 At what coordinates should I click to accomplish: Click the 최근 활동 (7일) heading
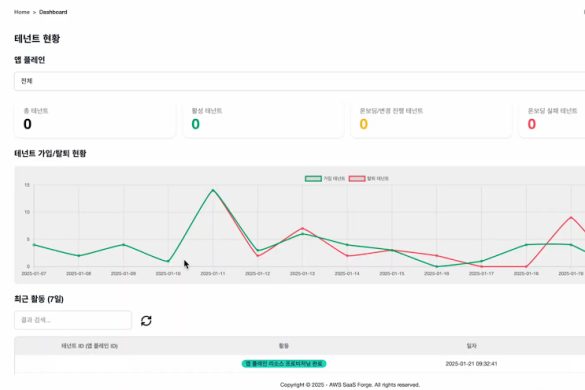pos(39,299)
